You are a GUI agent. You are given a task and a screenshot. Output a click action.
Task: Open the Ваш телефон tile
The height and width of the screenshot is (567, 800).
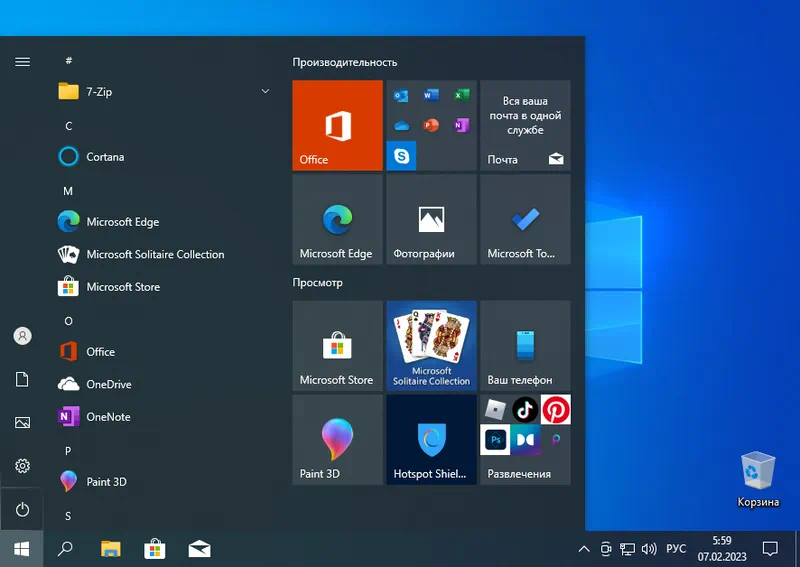(525, 345)
